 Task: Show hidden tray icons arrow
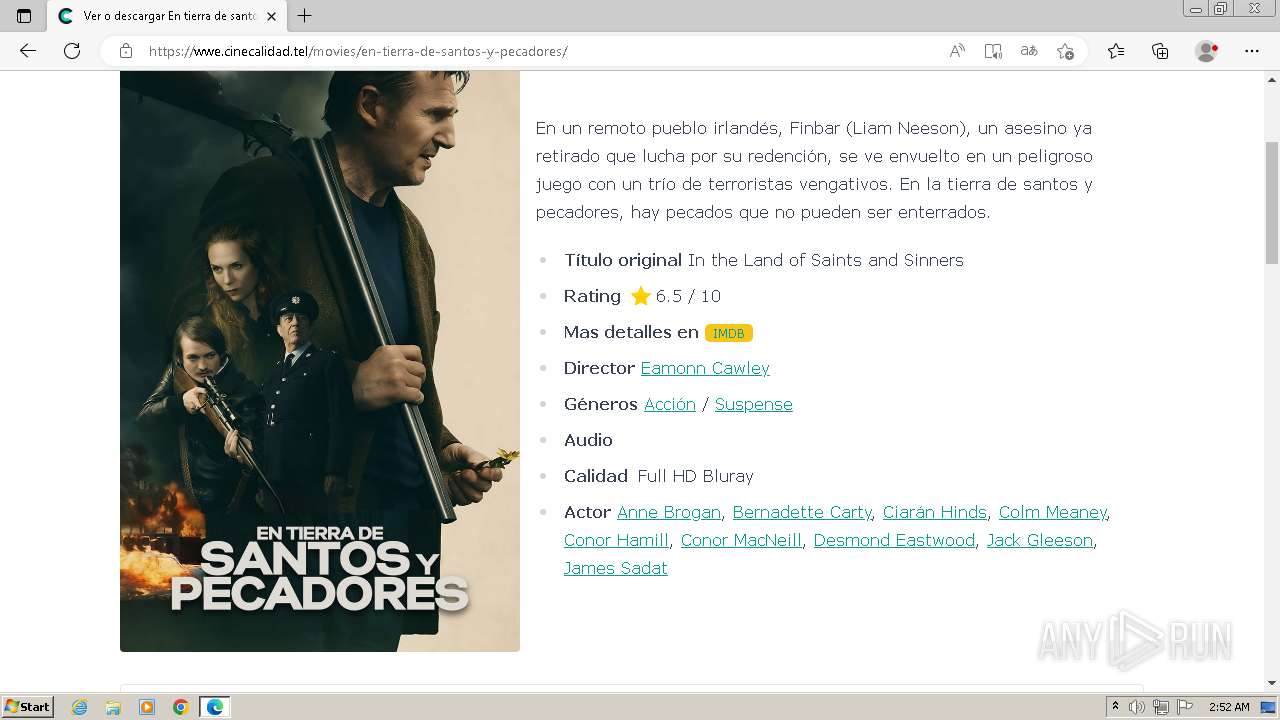click(1115, 707)
